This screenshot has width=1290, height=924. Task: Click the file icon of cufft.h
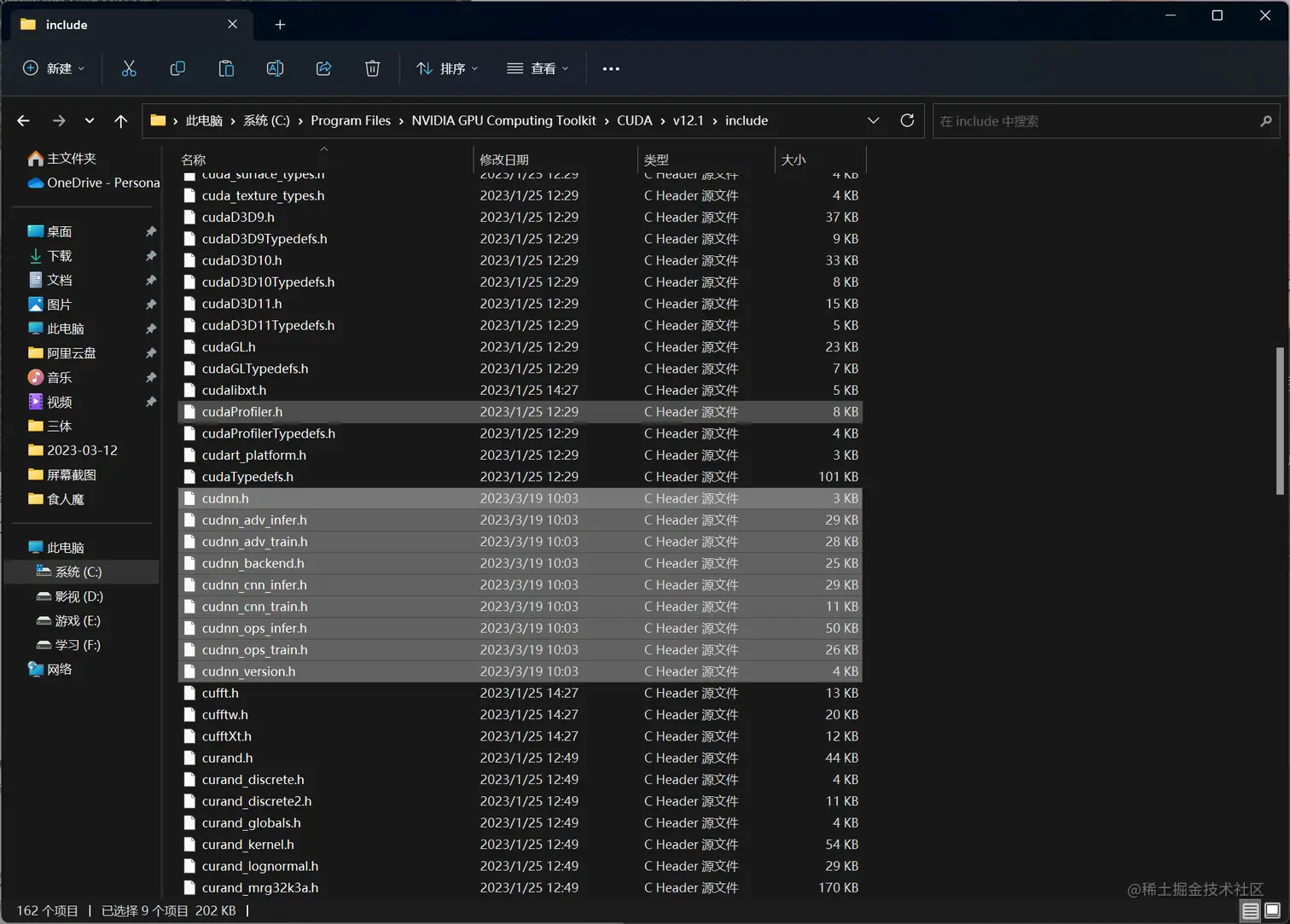[x=189, y=693]
